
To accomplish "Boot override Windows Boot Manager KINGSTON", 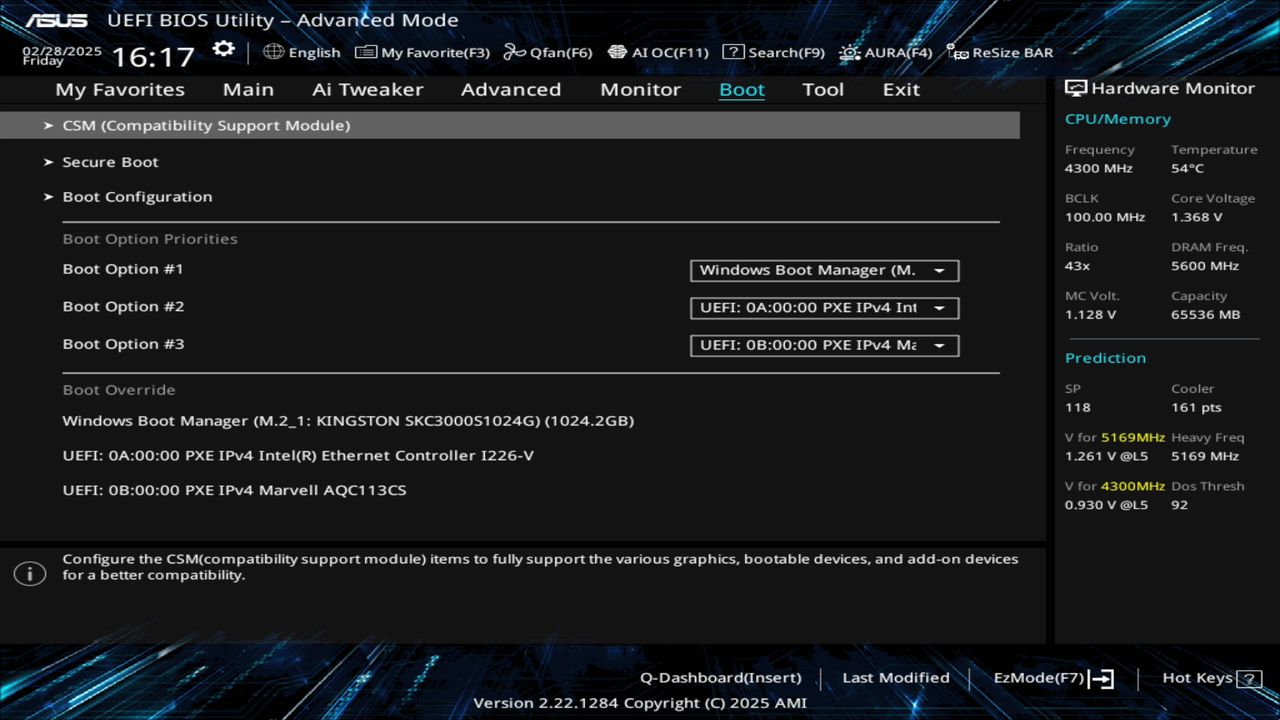I will tap(348, 421).
